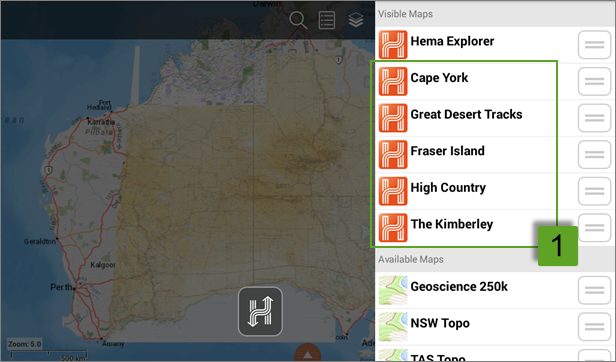Click the Cape York map logo icon
The image size is (616, 362).
[x=393, y=81]
